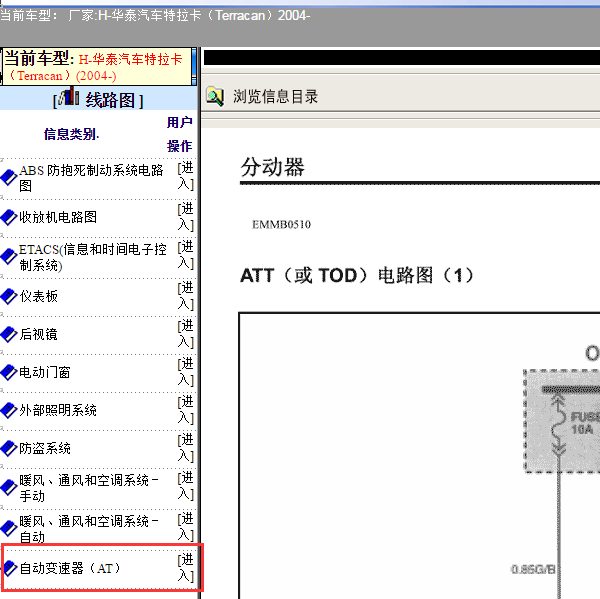Click the book icon beside 收放机电路图

(9, 217)
